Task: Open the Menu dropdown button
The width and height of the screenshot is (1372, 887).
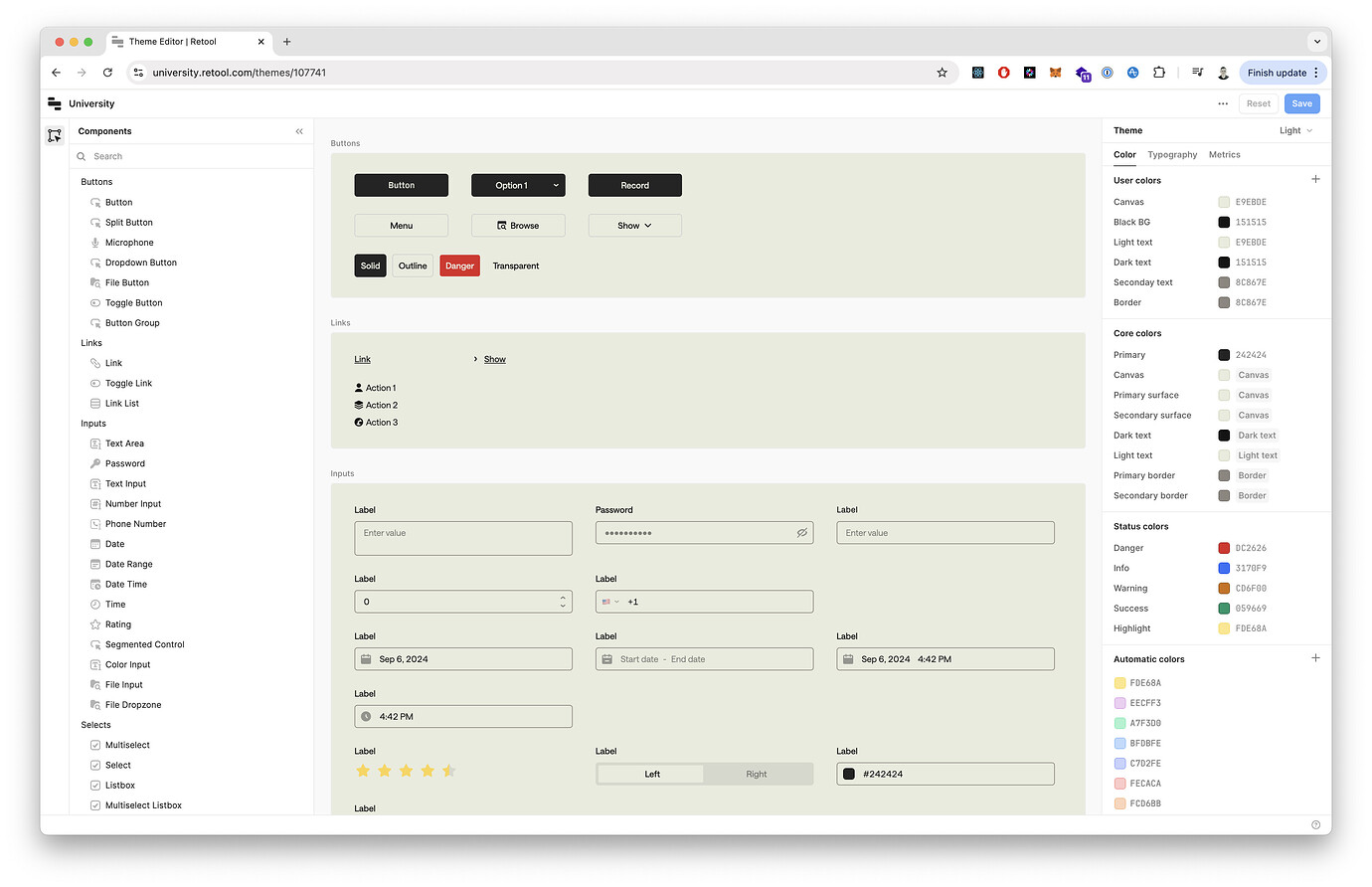Action: click(402, 226)
